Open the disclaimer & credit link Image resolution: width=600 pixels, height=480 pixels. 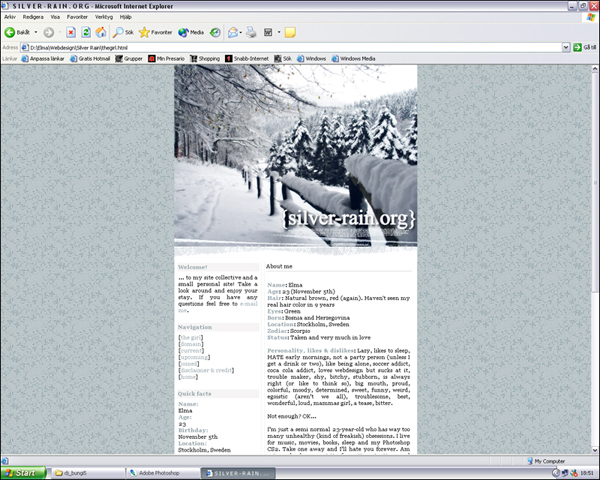point(206,370)
